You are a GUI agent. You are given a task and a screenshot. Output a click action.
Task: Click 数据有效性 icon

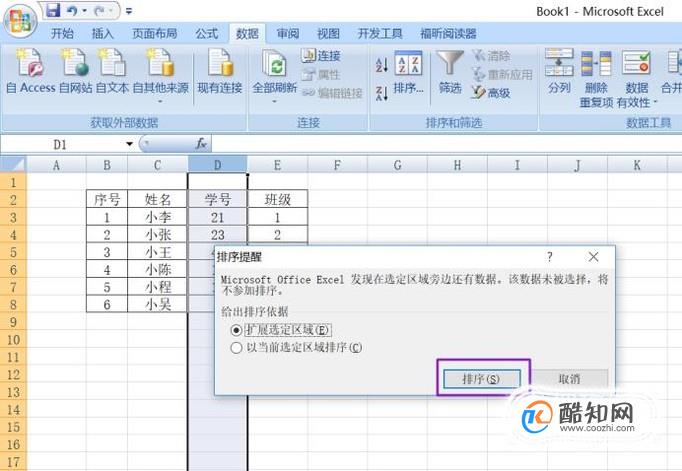tap(636, 63)
